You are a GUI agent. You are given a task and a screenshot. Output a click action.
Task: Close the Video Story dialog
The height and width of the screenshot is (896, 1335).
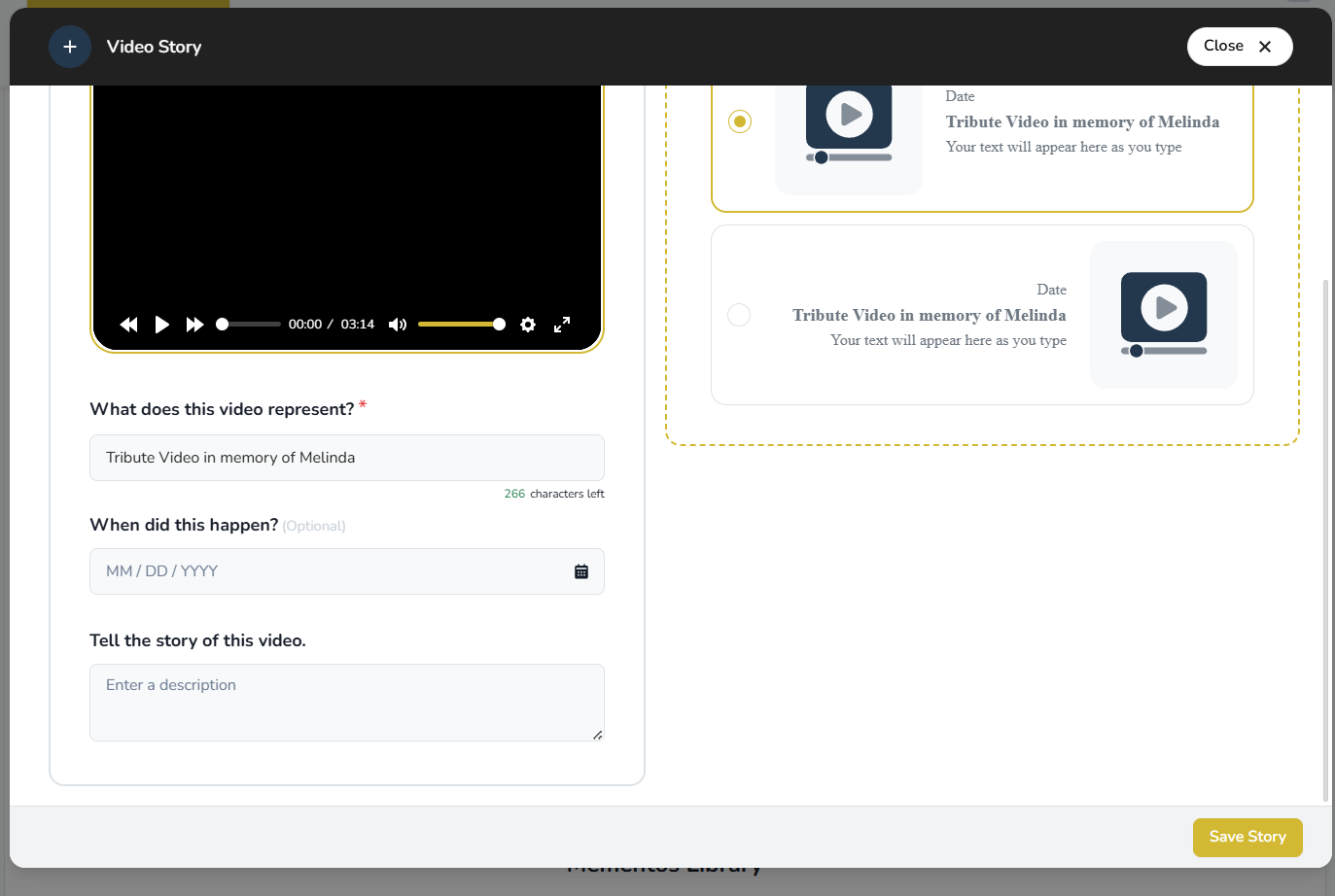1239,47
